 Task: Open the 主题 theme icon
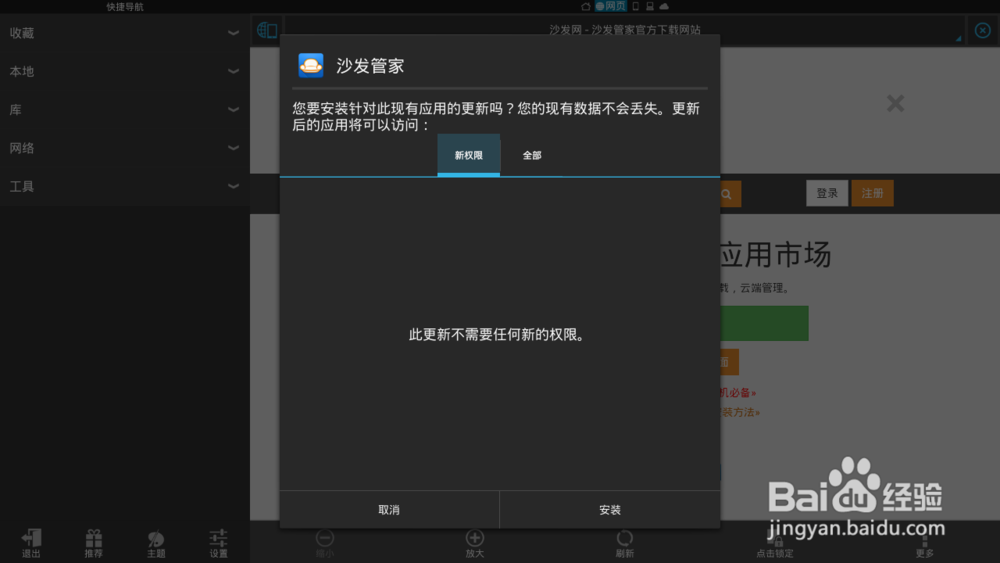pyautogui.click(x=156, y=543)
